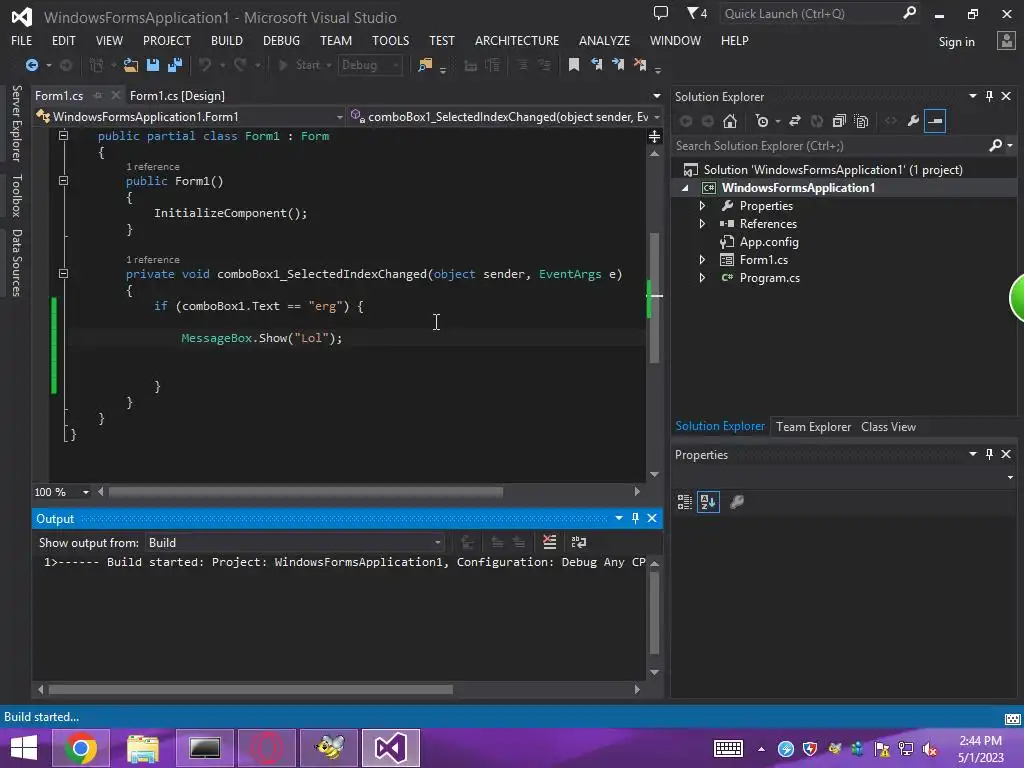The width and height of the screenshot is (1024, 768).
Task: Click the Output panel horizontal scrollbar
Action: coord(251,689)
